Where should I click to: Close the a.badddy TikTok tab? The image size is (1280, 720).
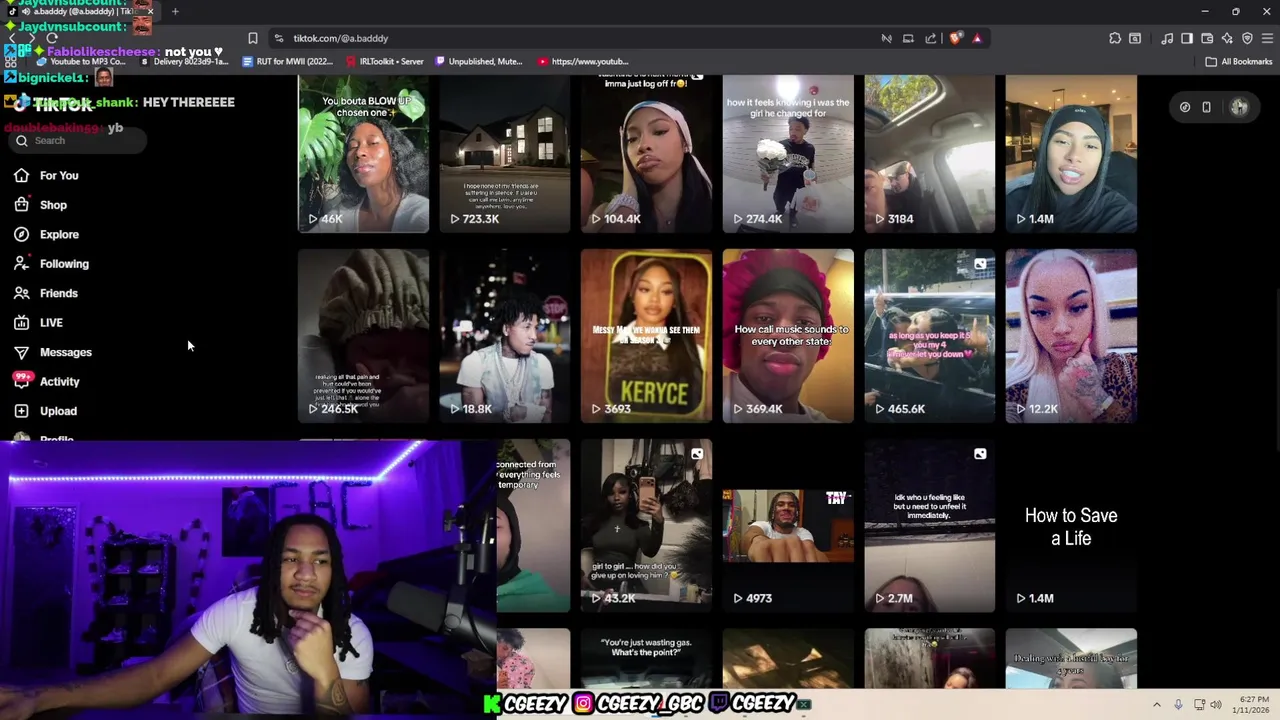(151, 11)
